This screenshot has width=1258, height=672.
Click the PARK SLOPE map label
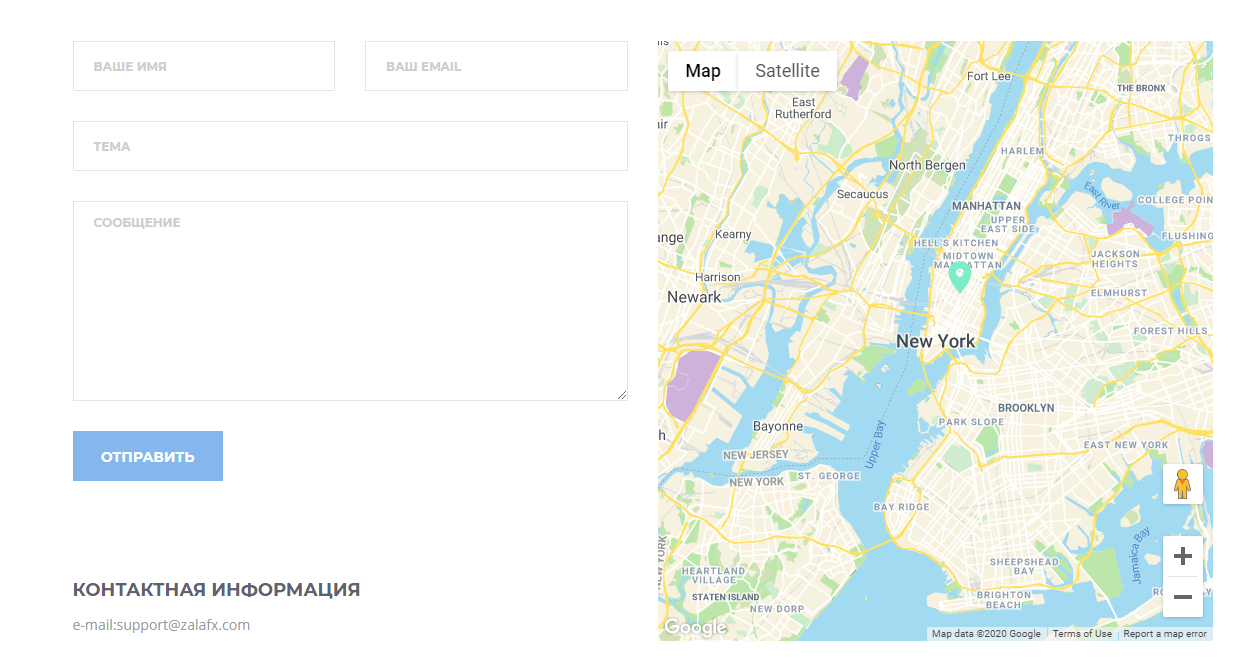[x=971, y=422]
